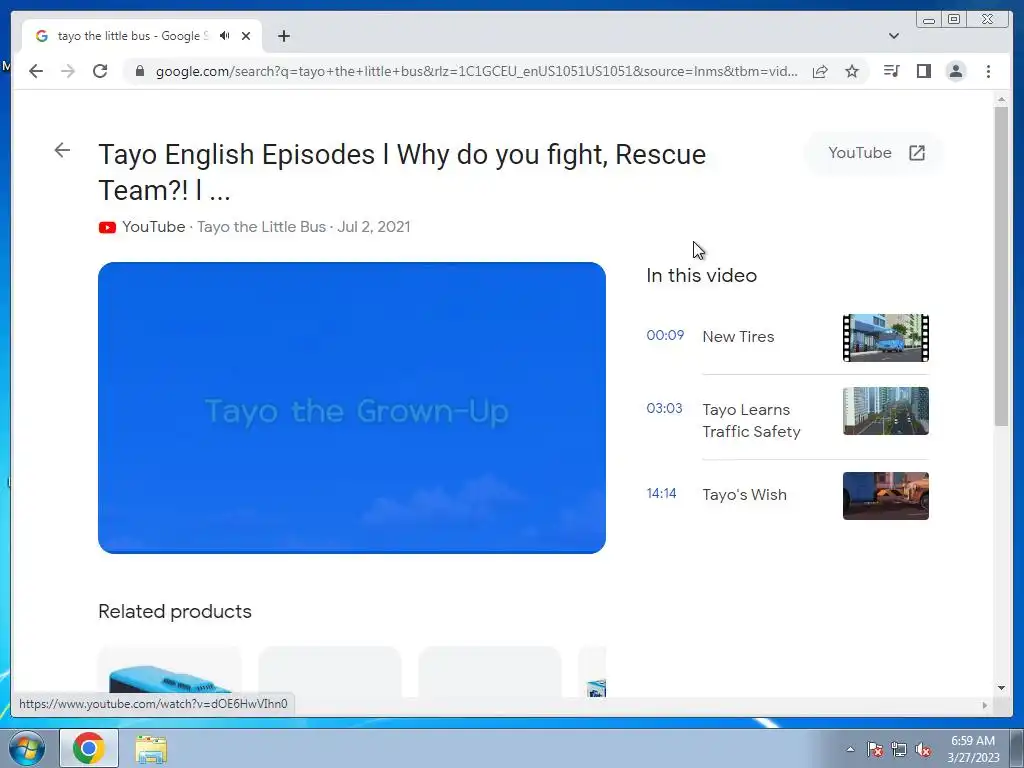Screen dimensions: 1024x768
Task: Open the Chrome profile avatar icon
Action: click(955, 71)
